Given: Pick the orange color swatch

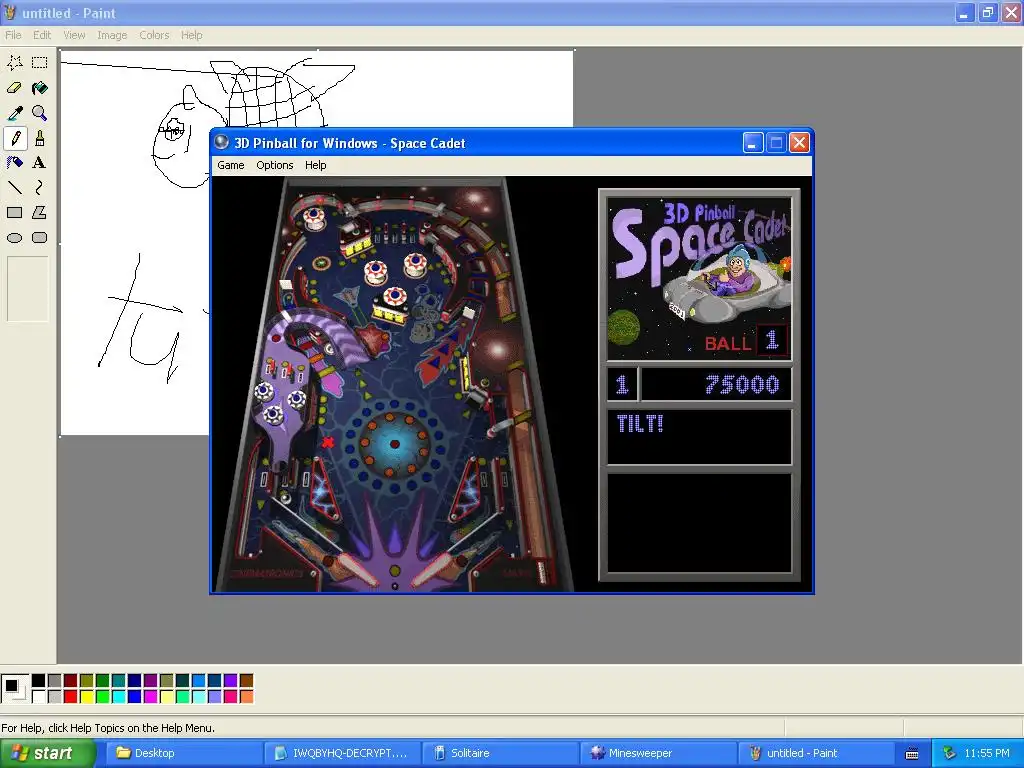Looking at the screenshot, I should pyautogui.click(x=246, y=697).
